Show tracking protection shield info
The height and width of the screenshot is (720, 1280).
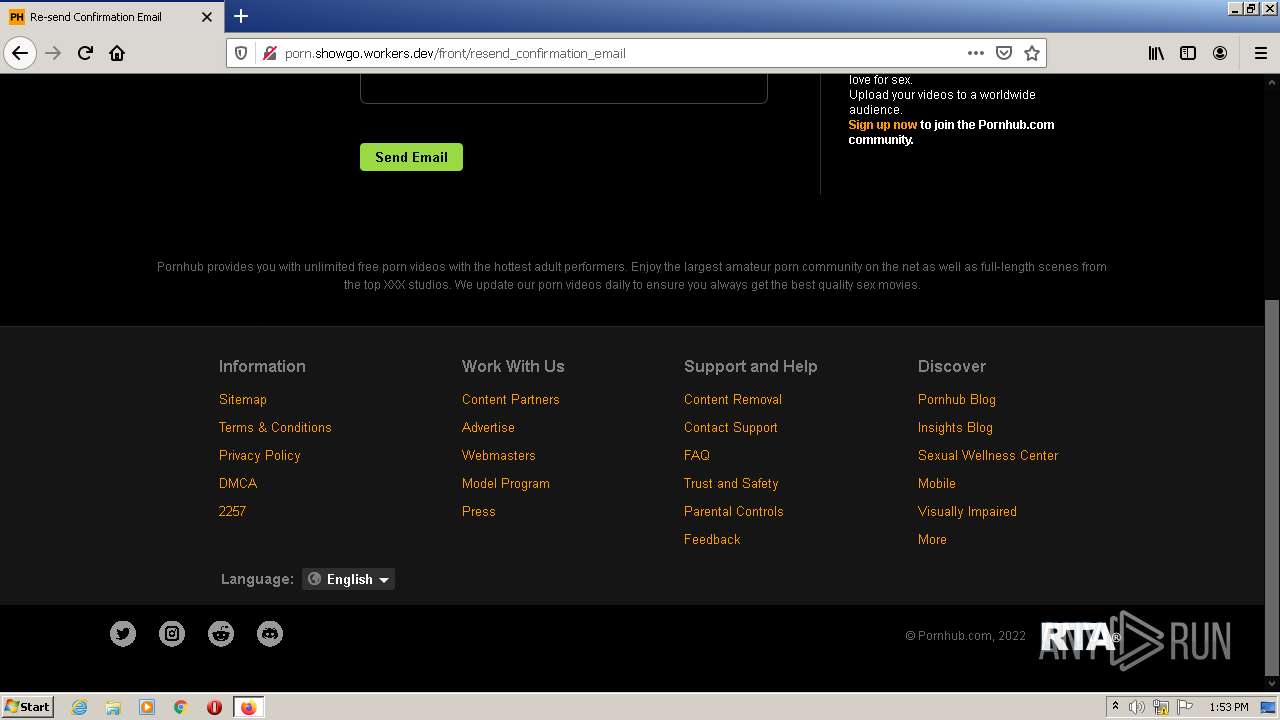[x=241, y=53]
